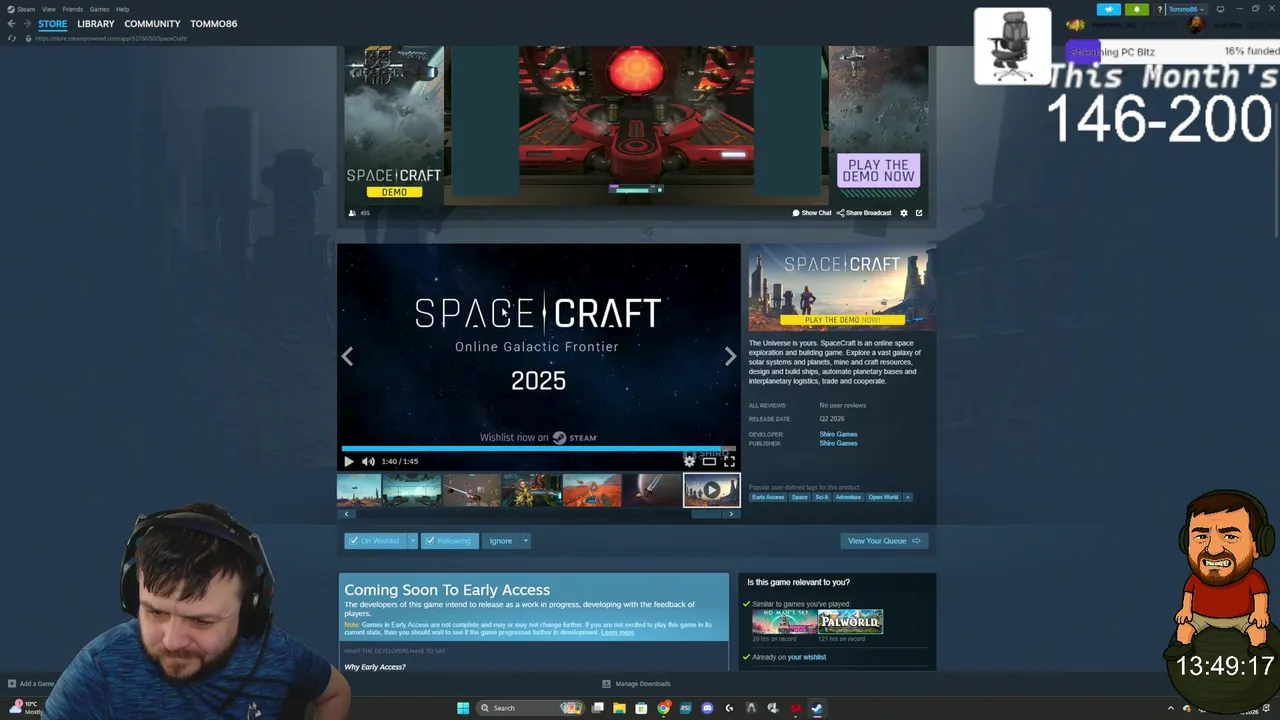This screenshot has width=1280, height=720.
Task: Click the Ignore button
Action: pyautogui.click(x=501, y=541)
